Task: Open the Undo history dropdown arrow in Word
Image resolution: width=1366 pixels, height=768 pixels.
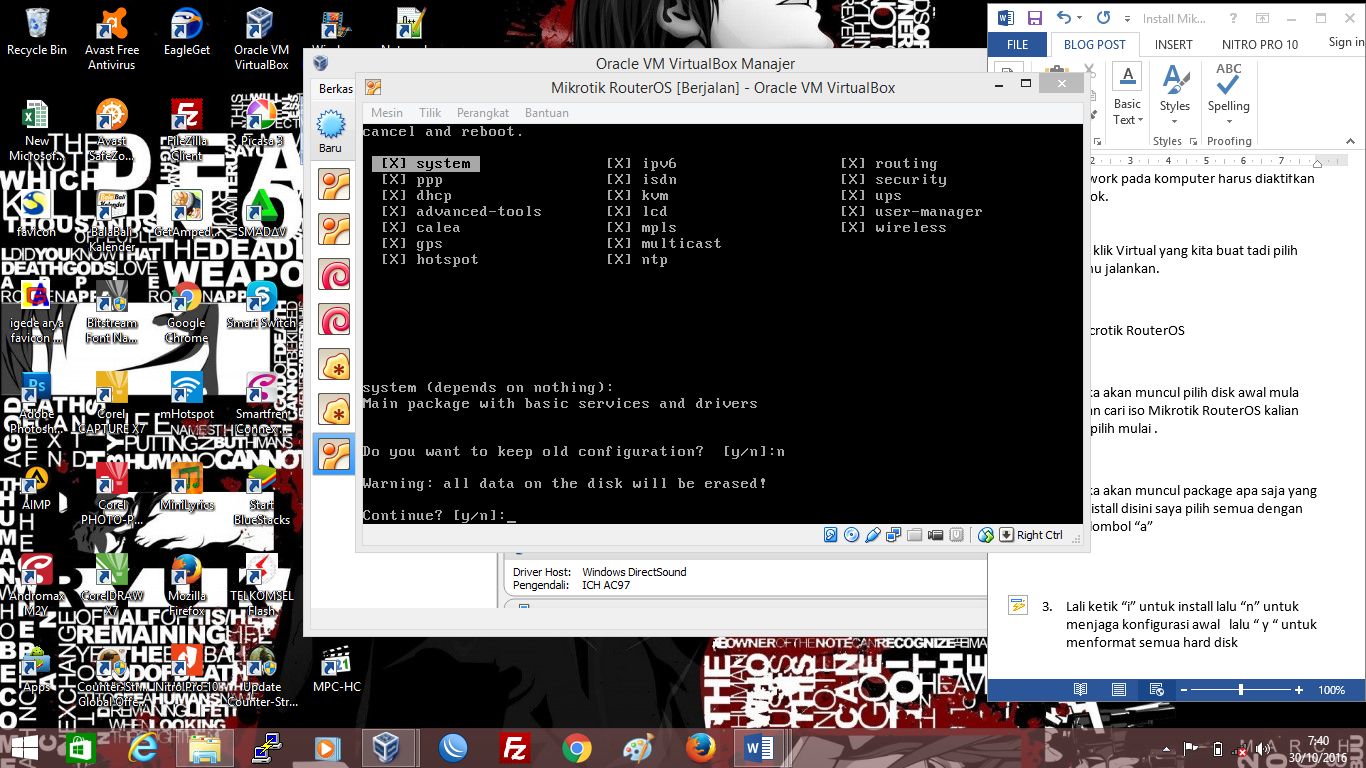Action: click(1080, 19)
